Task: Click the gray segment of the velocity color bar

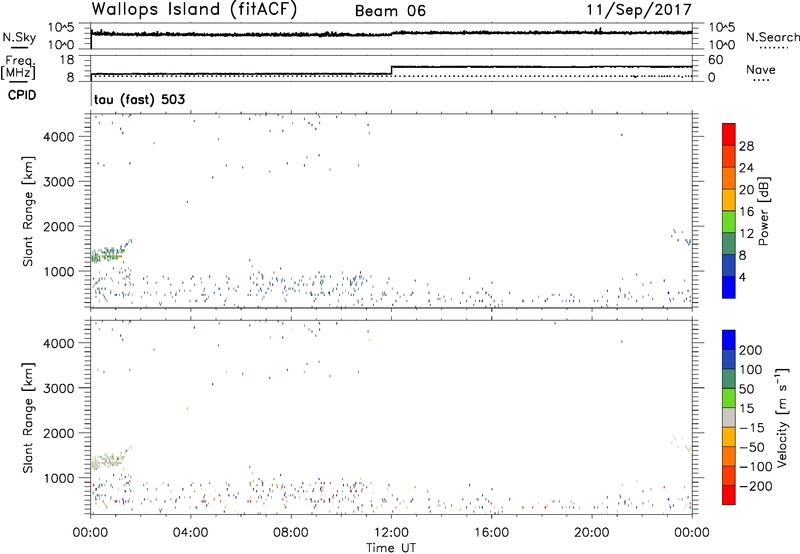Action: click(729, 418)
